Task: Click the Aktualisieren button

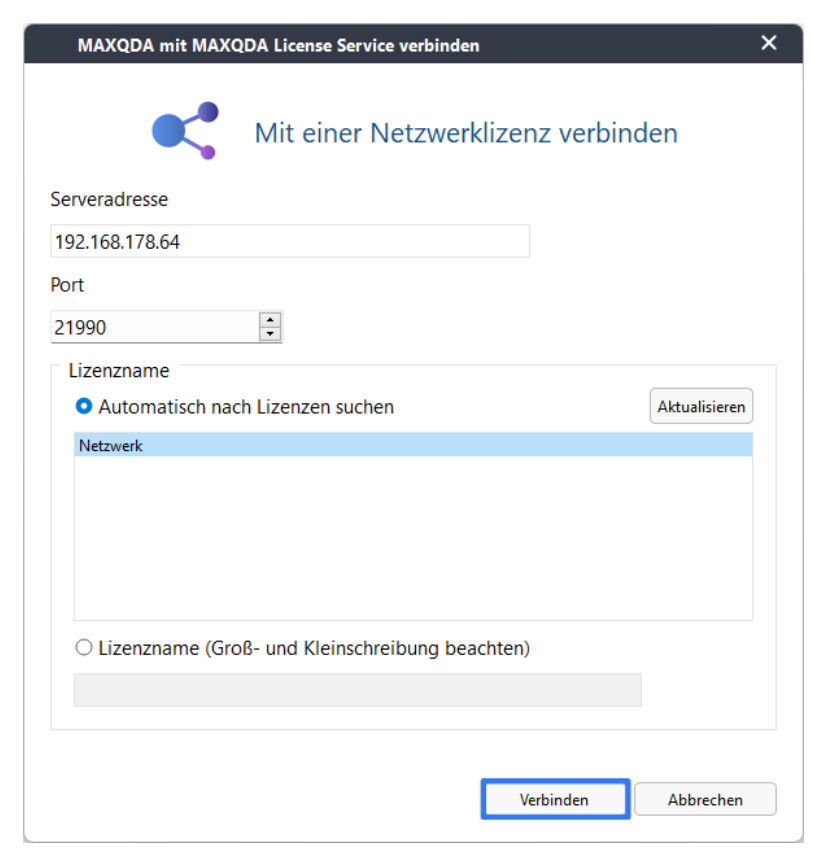Action: coord(701,406)
